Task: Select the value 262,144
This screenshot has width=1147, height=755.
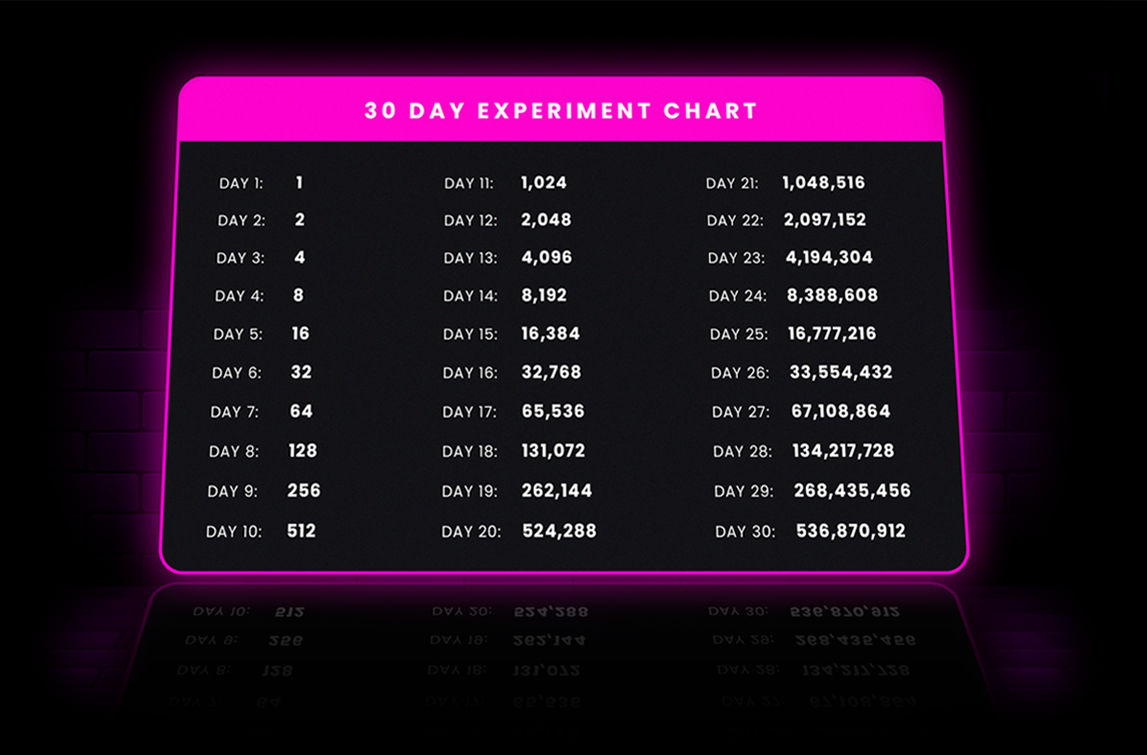Action: 557,490
